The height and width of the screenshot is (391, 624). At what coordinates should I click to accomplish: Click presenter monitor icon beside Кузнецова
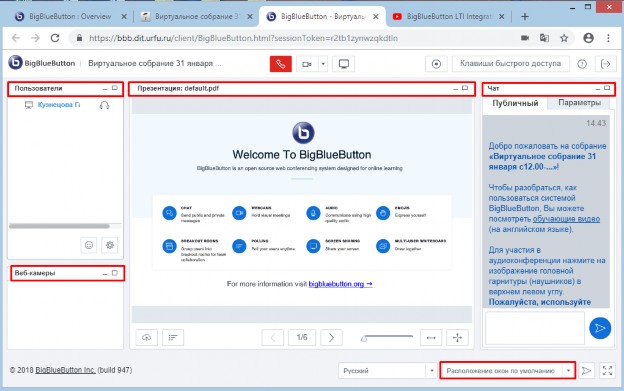pyautogui.click(x=29, y=105)
